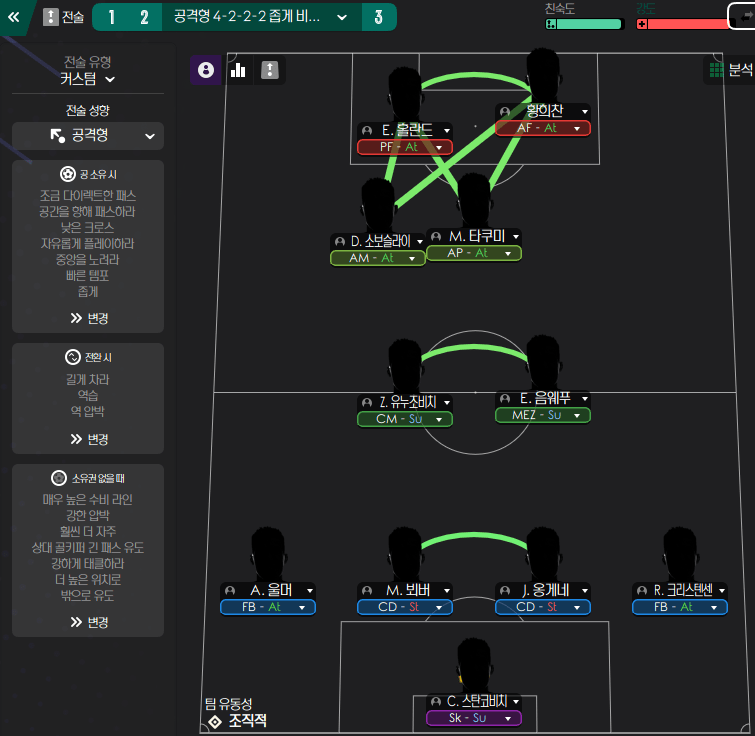Select the instructions view icon next to chart

270,70
